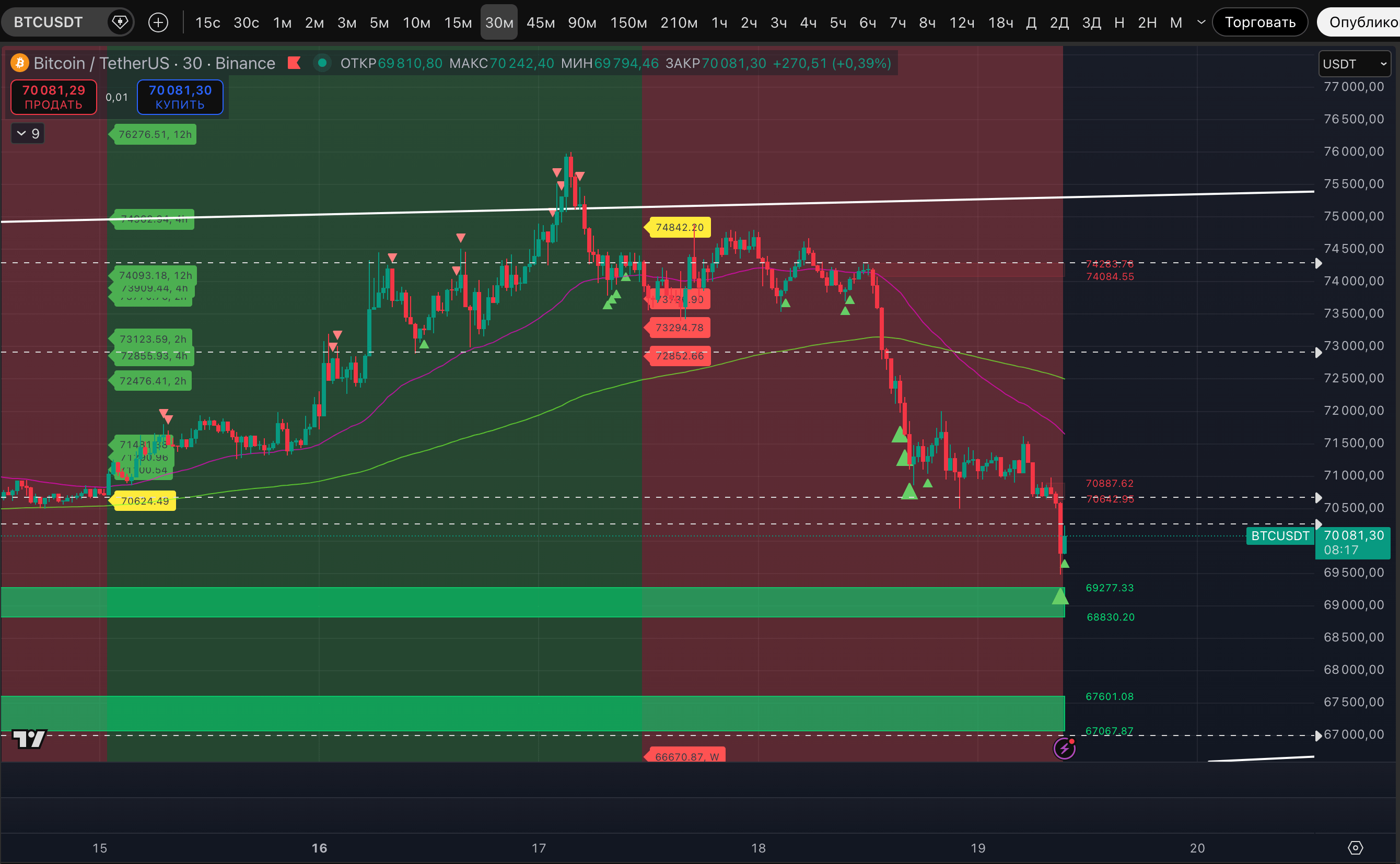1400x864 pixels.
Task: Click the plus circle add-symbol icon
Action: pyautogui.click(x=158, y=22)
